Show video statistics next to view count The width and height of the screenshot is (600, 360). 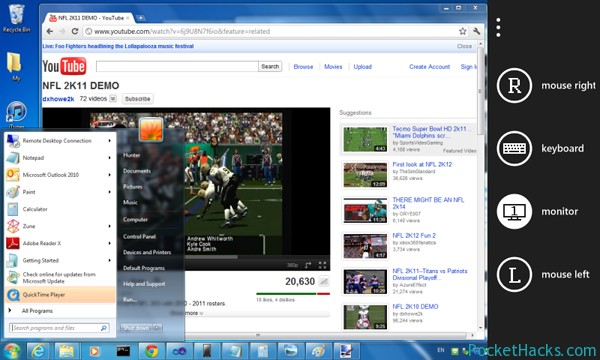click(x=324, y=282)
